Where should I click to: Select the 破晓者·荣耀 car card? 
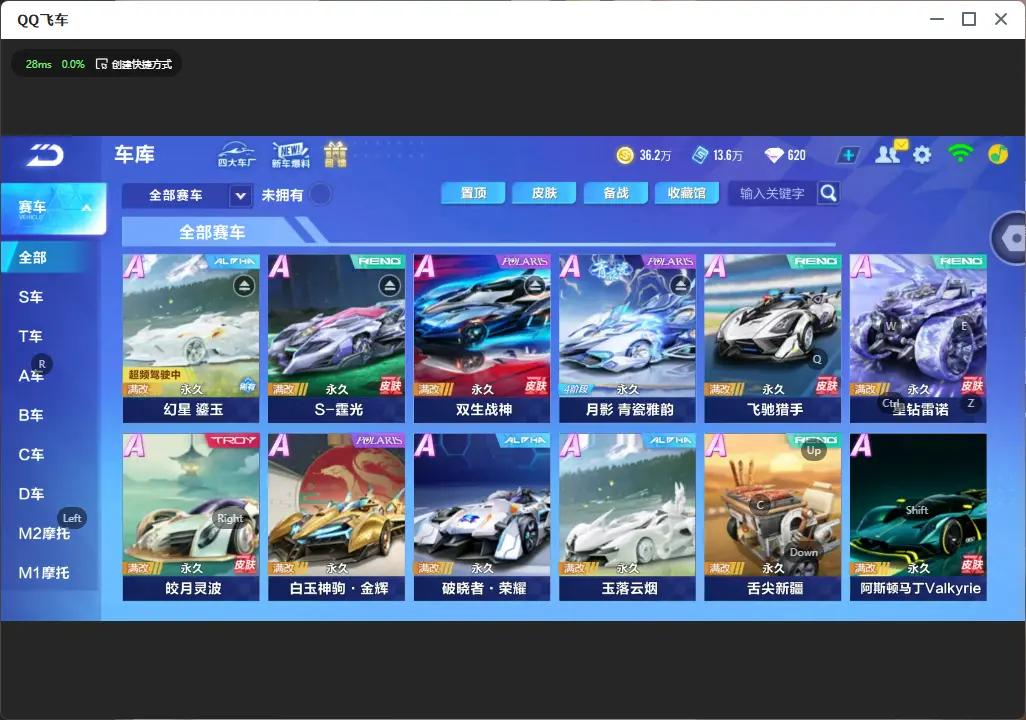click(x=482, y=517)
